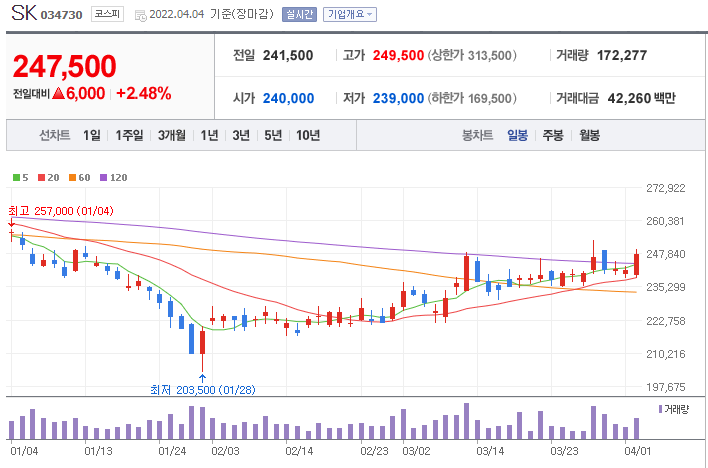Select the 10년 line chart tab
Screen dimensions: 708x468
308,135
